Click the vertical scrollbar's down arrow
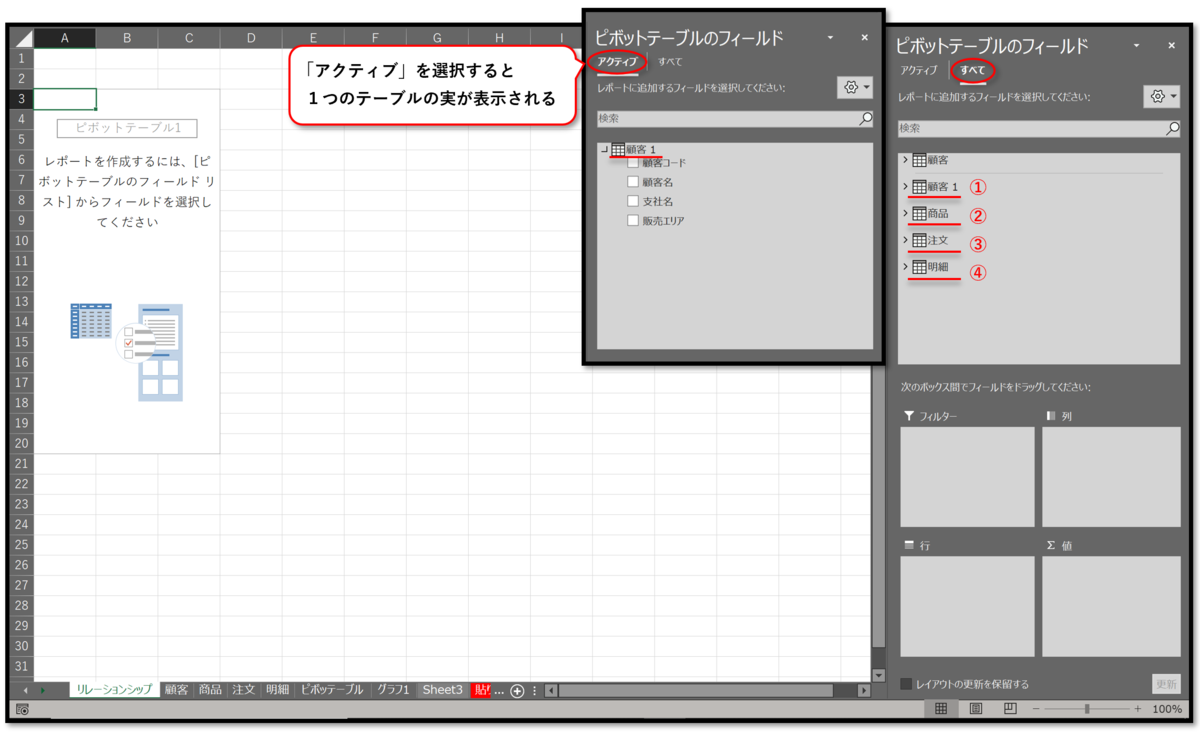The image size is (1200, 733). tap(879, 676)
